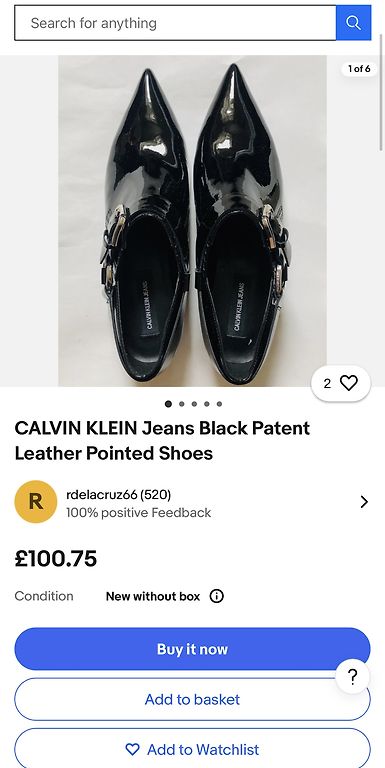This screenshot has height=768, width=385.
Task: Expand seller details with right chevron
Action: pos(364,502)
